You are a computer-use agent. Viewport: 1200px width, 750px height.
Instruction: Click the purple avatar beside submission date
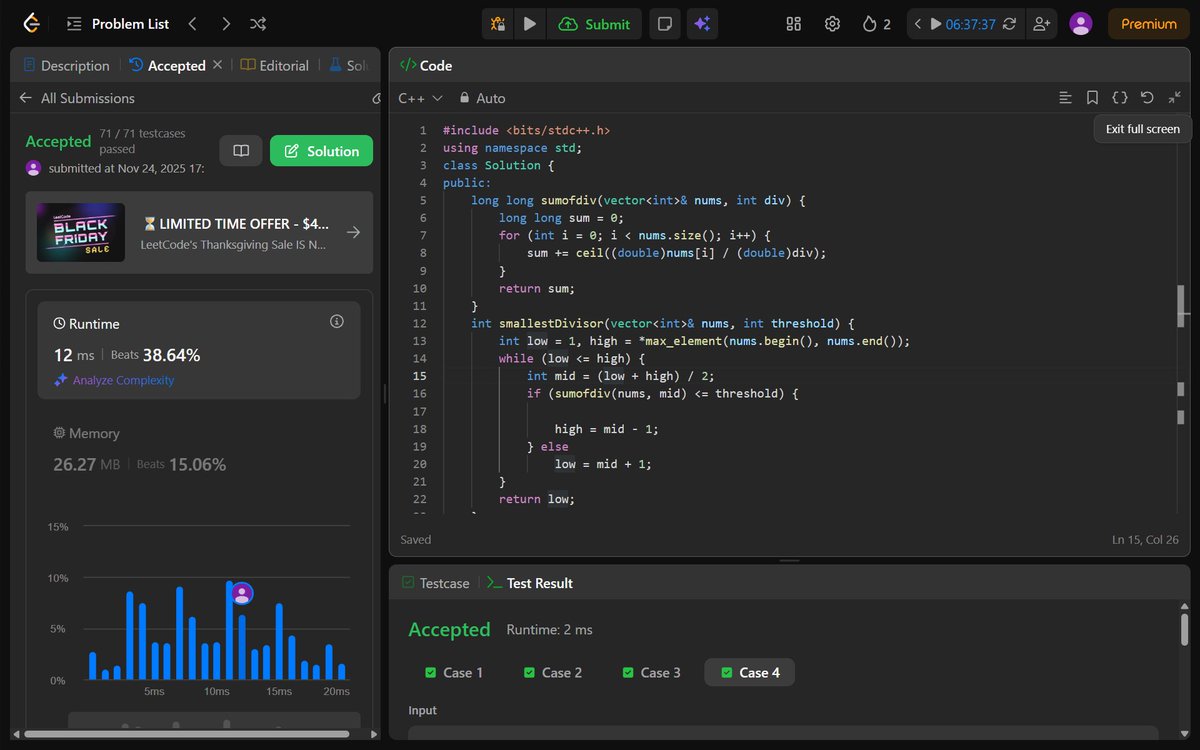pyautogui.click(x=34, y=168)
